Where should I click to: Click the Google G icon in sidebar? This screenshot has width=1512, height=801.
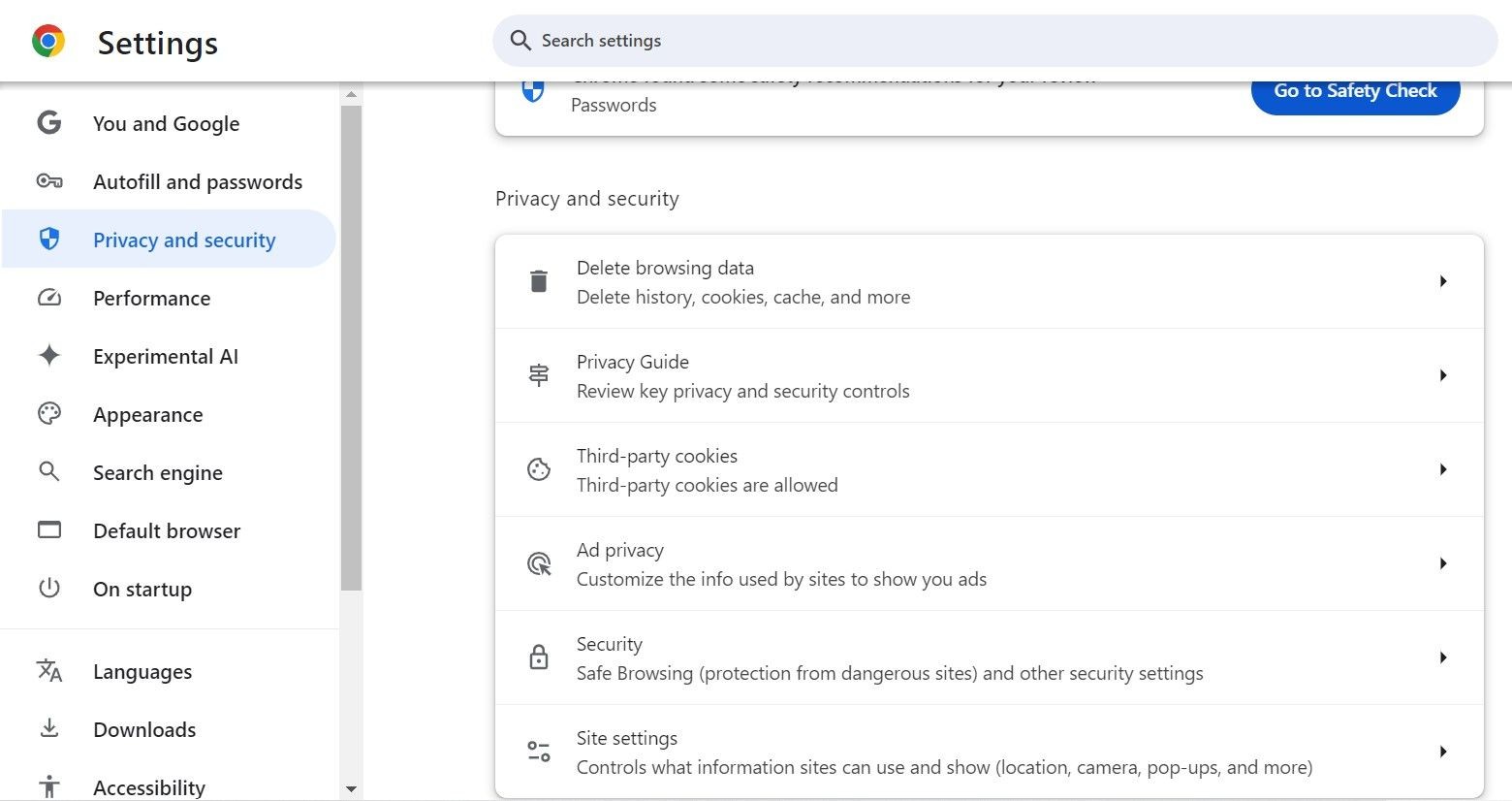(49, 123)
